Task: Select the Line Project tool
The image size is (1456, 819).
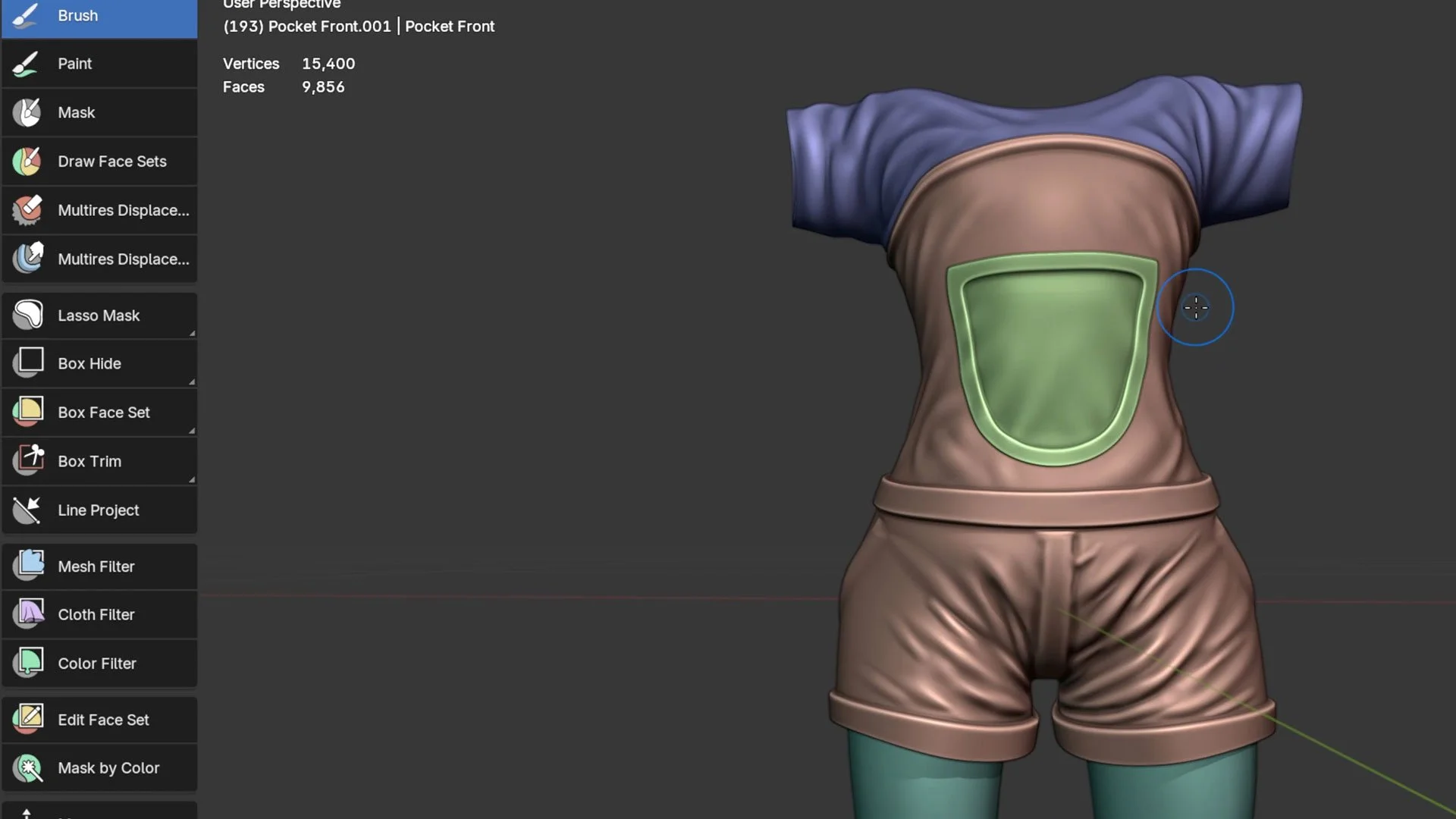Action: coord(99,510)
